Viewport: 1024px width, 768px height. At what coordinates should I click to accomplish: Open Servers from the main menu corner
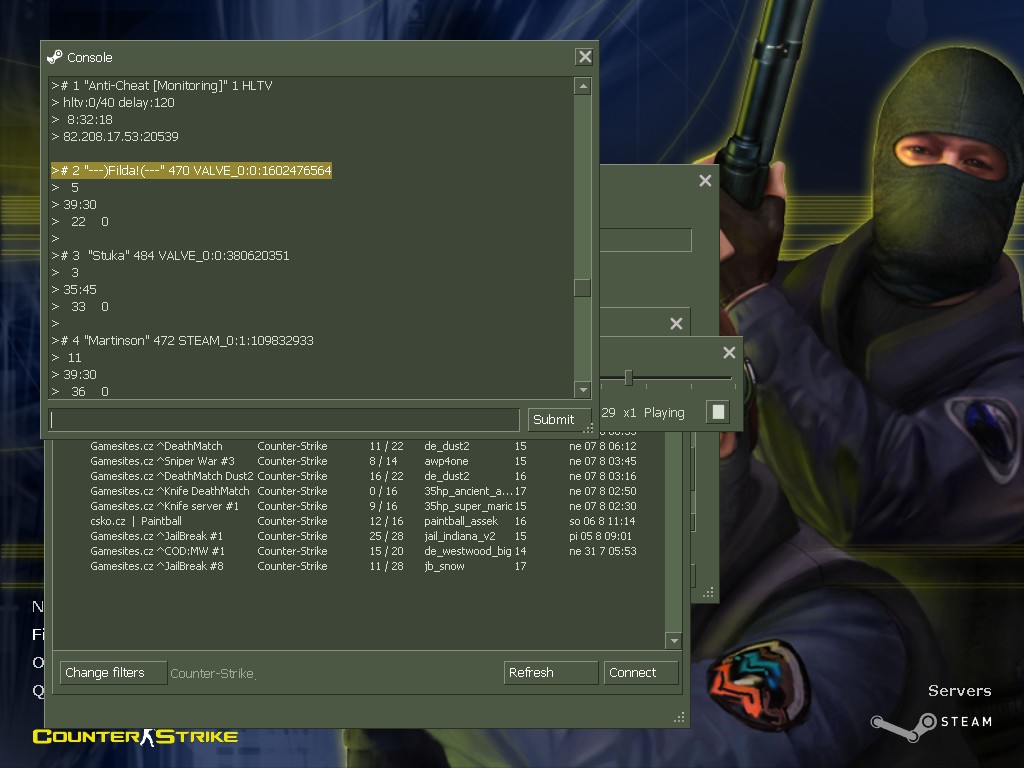coord(959,691)
